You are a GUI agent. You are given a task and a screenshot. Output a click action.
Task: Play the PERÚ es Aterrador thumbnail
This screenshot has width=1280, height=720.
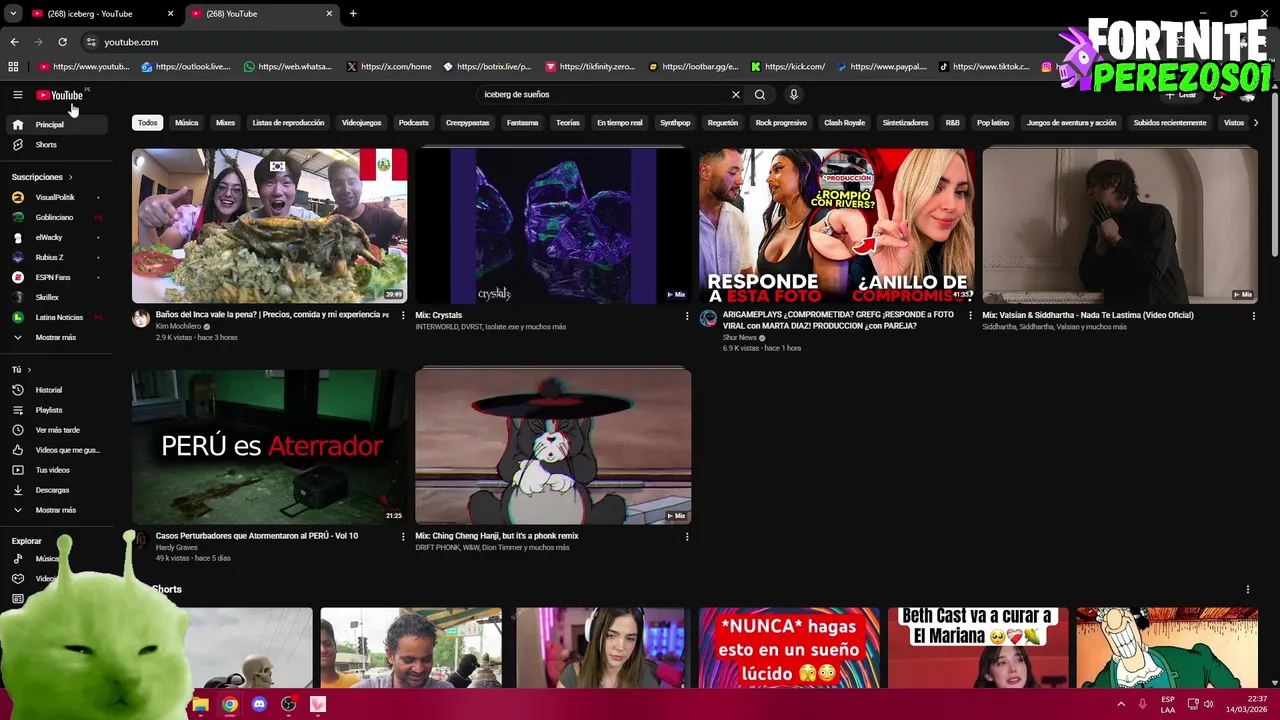click(x=270, y=447)
